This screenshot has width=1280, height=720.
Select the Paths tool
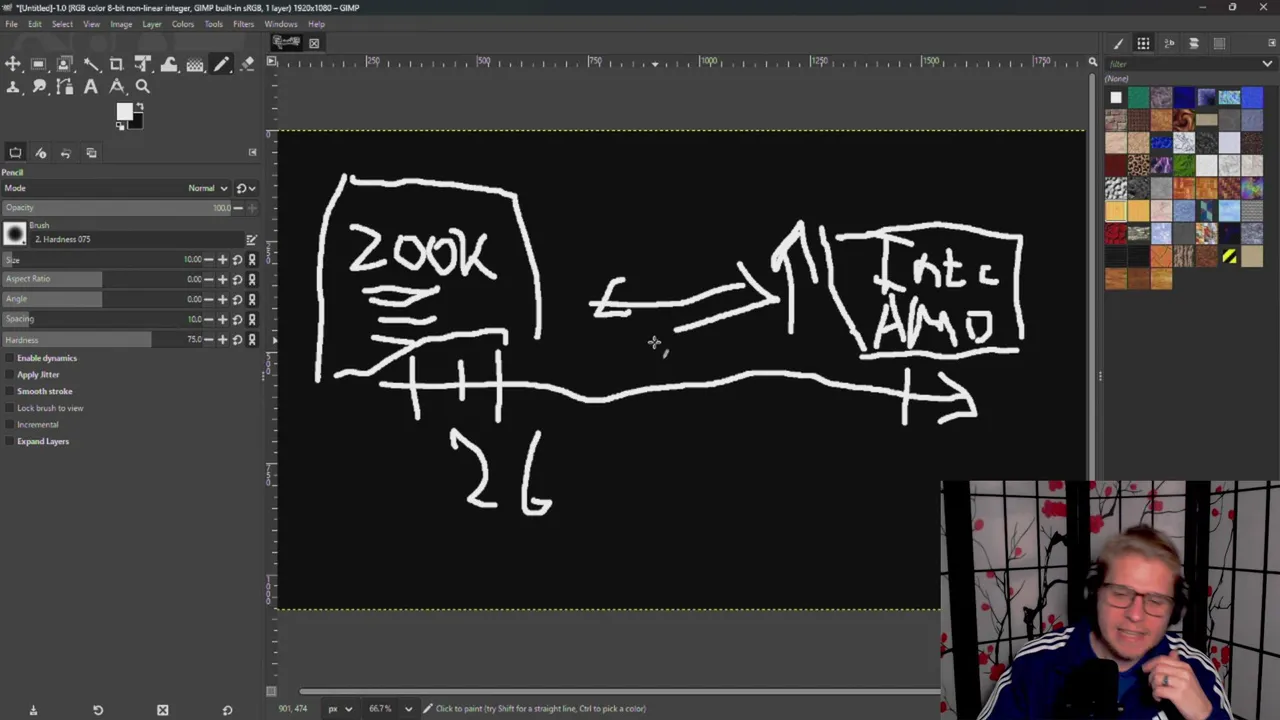coord(65,87)
